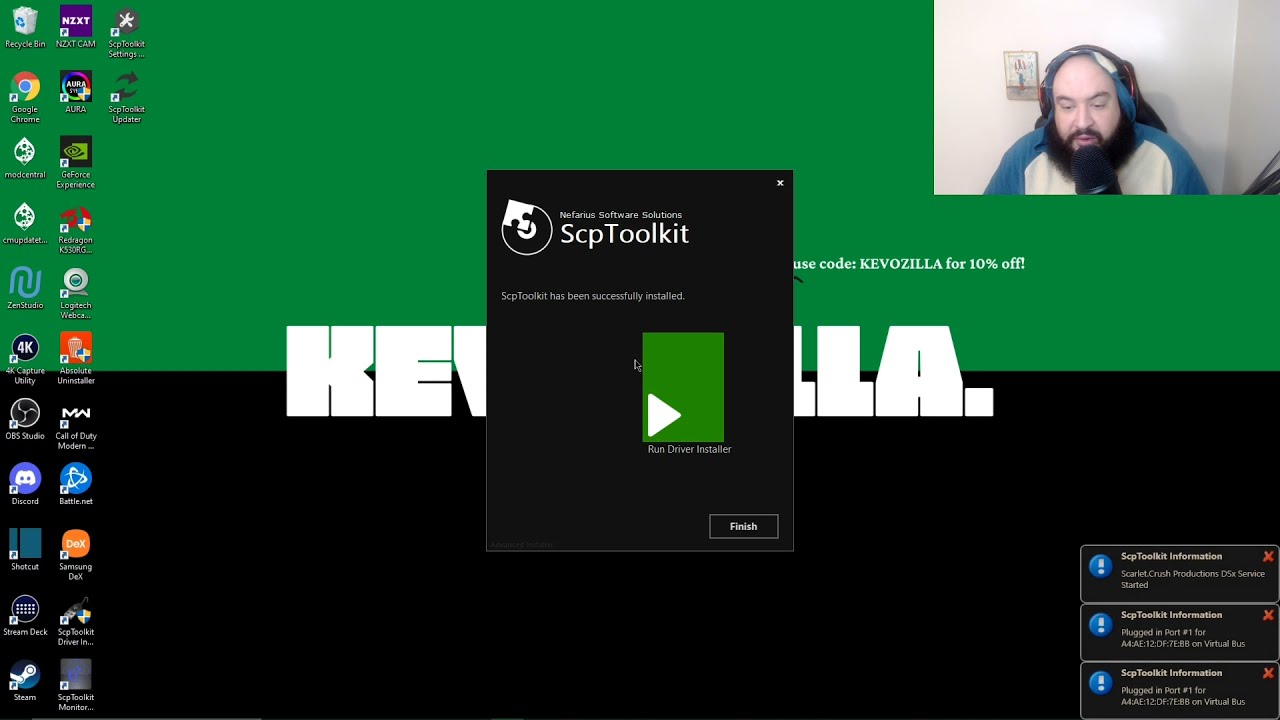This screenshot has width=1280, height=720.
Task: Launch the Discord desktop icon
Action: [x=25, y=485]
